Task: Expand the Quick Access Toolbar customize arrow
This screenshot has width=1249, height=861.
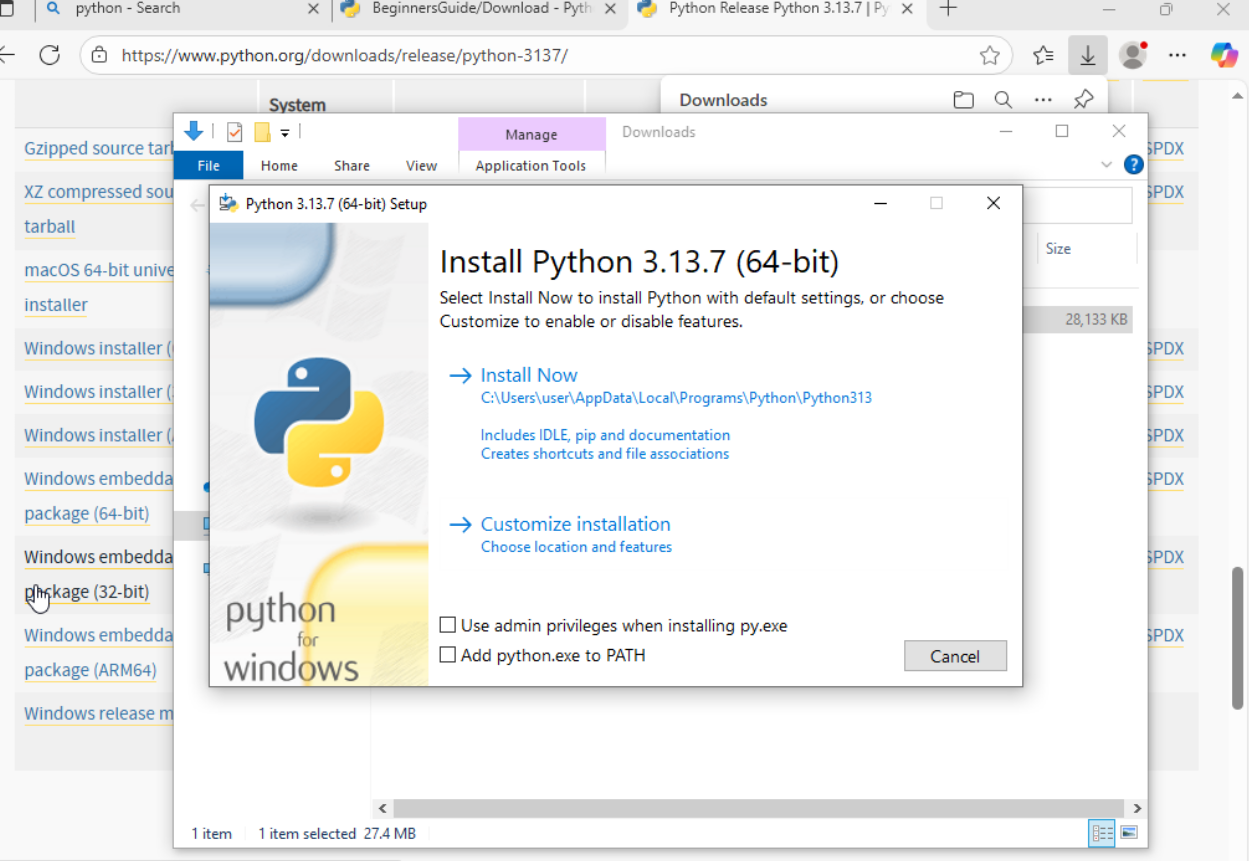Action: tap(286, 131)
